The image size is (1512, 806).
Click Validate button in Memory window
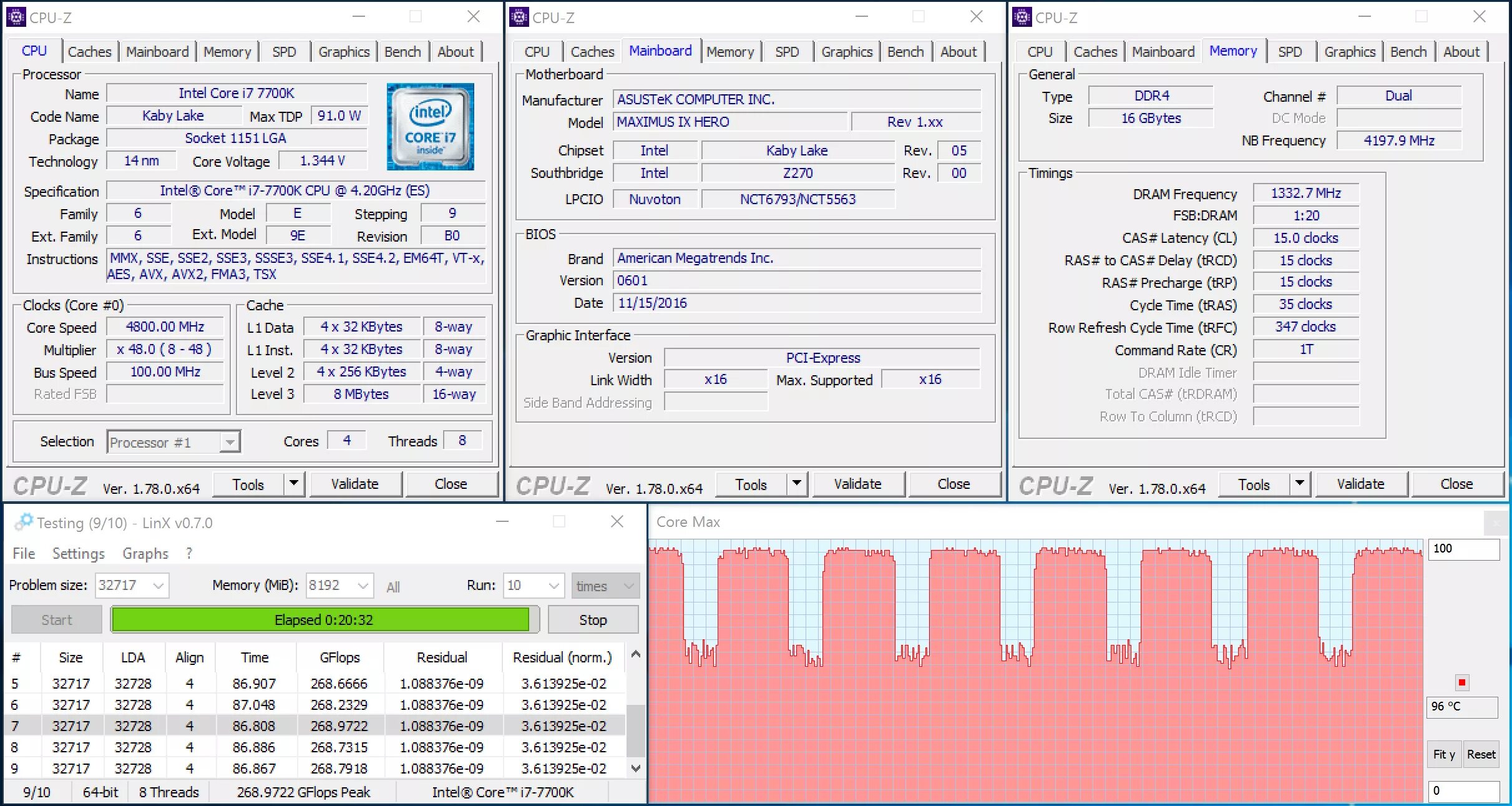click(x=1361, y=484)
